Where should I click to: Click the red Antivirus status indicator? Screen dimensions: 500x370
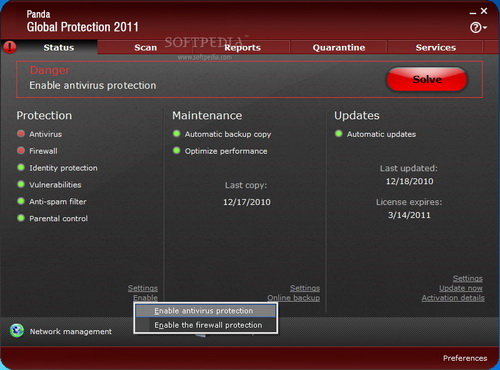tap(21, 134)
